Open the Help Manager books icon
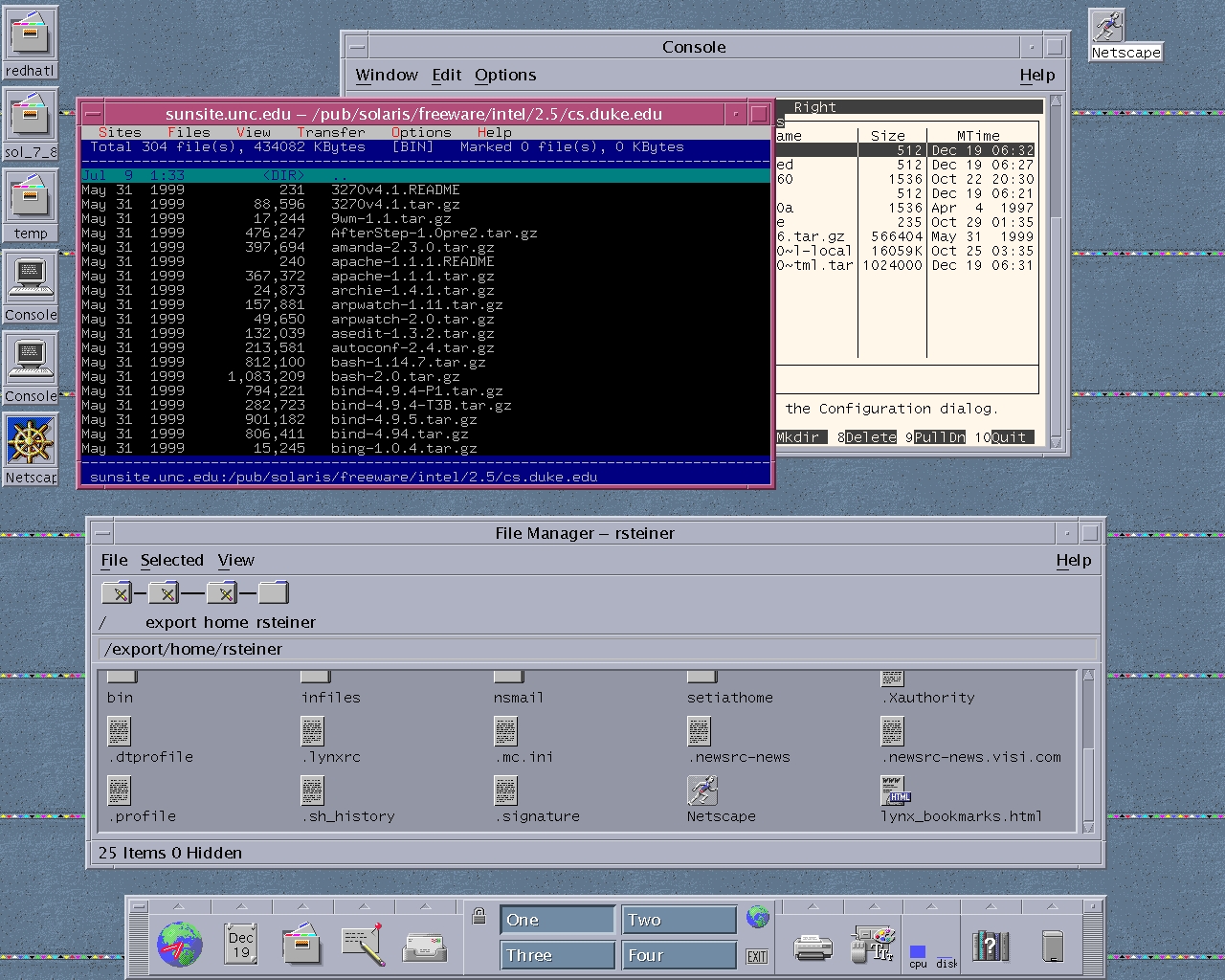Image resolution: width=1225 pixels, height=980 pixels. click(991, 946)
